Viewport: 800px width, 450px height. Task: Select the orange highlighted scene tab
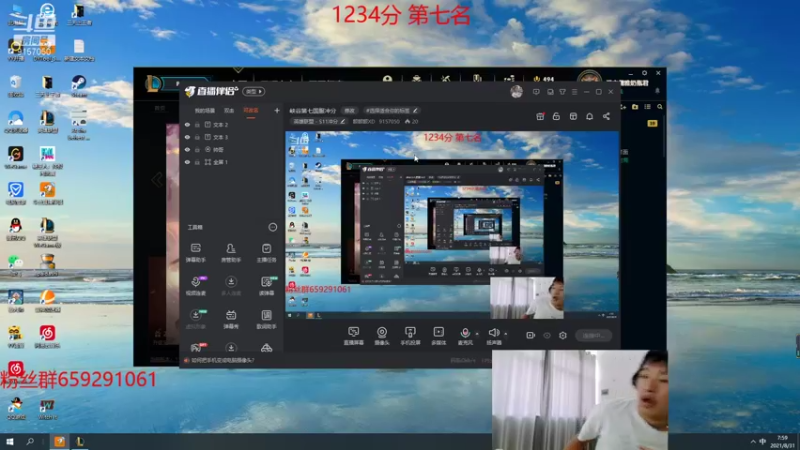click(251, 110)
